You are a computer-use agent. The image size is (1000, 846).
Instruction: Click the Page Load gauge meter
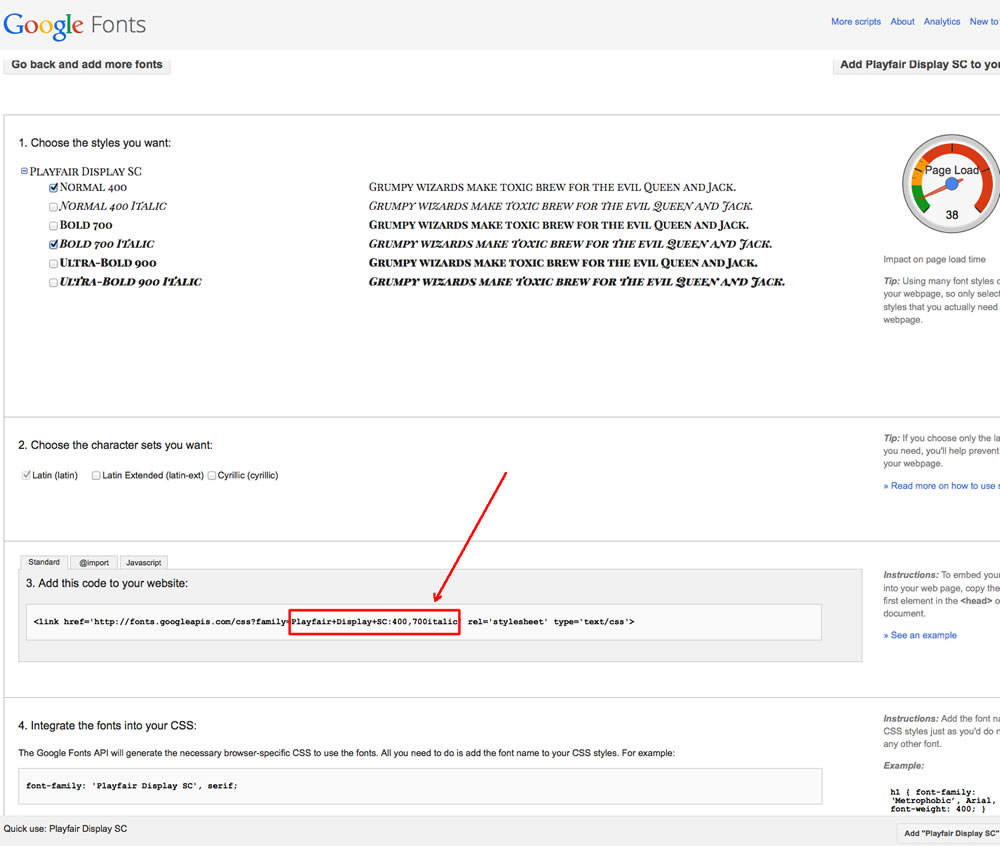(x=951, y=184)
